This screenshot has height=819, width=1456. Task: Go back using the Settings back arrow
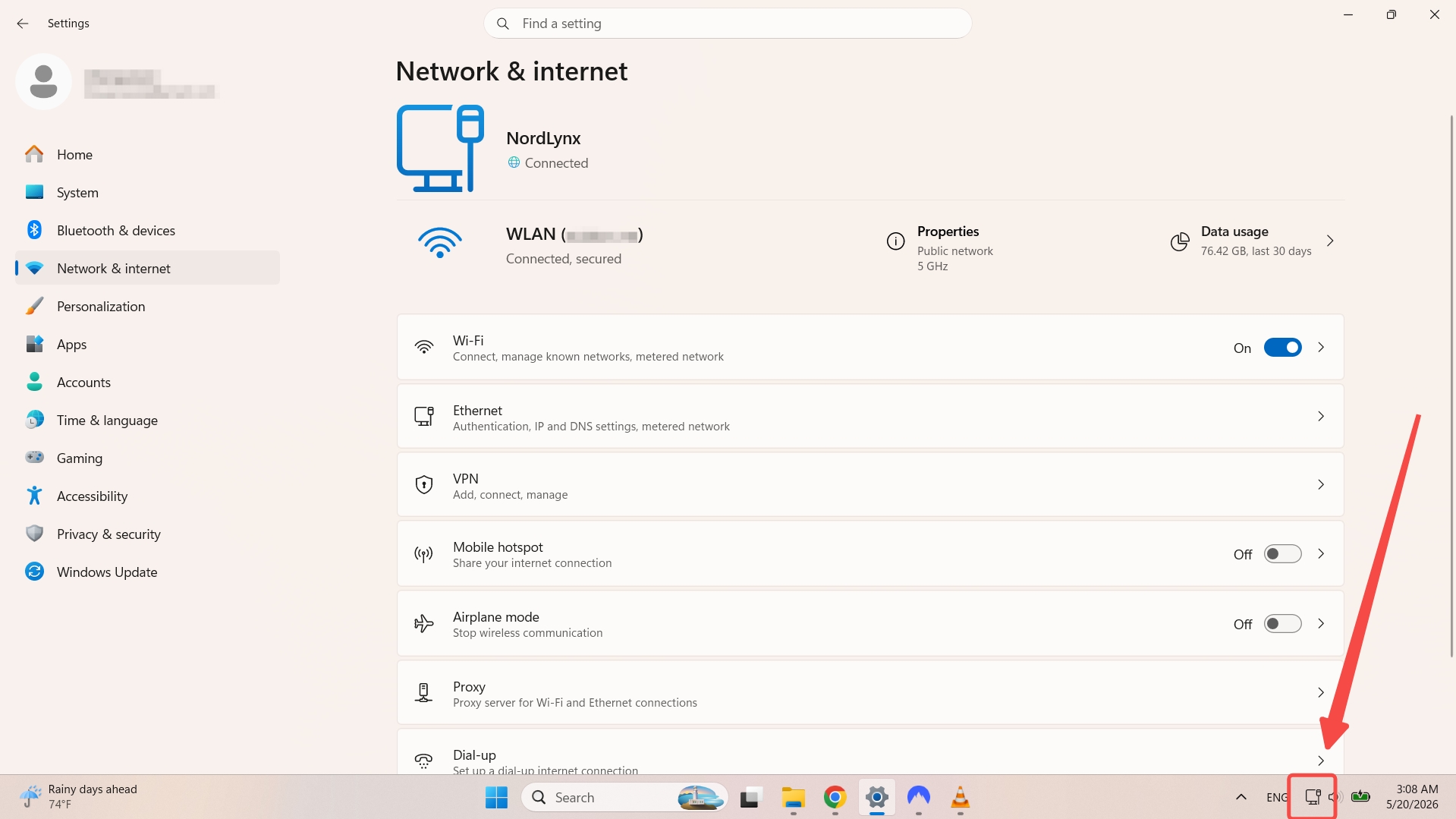pos(23,24)
